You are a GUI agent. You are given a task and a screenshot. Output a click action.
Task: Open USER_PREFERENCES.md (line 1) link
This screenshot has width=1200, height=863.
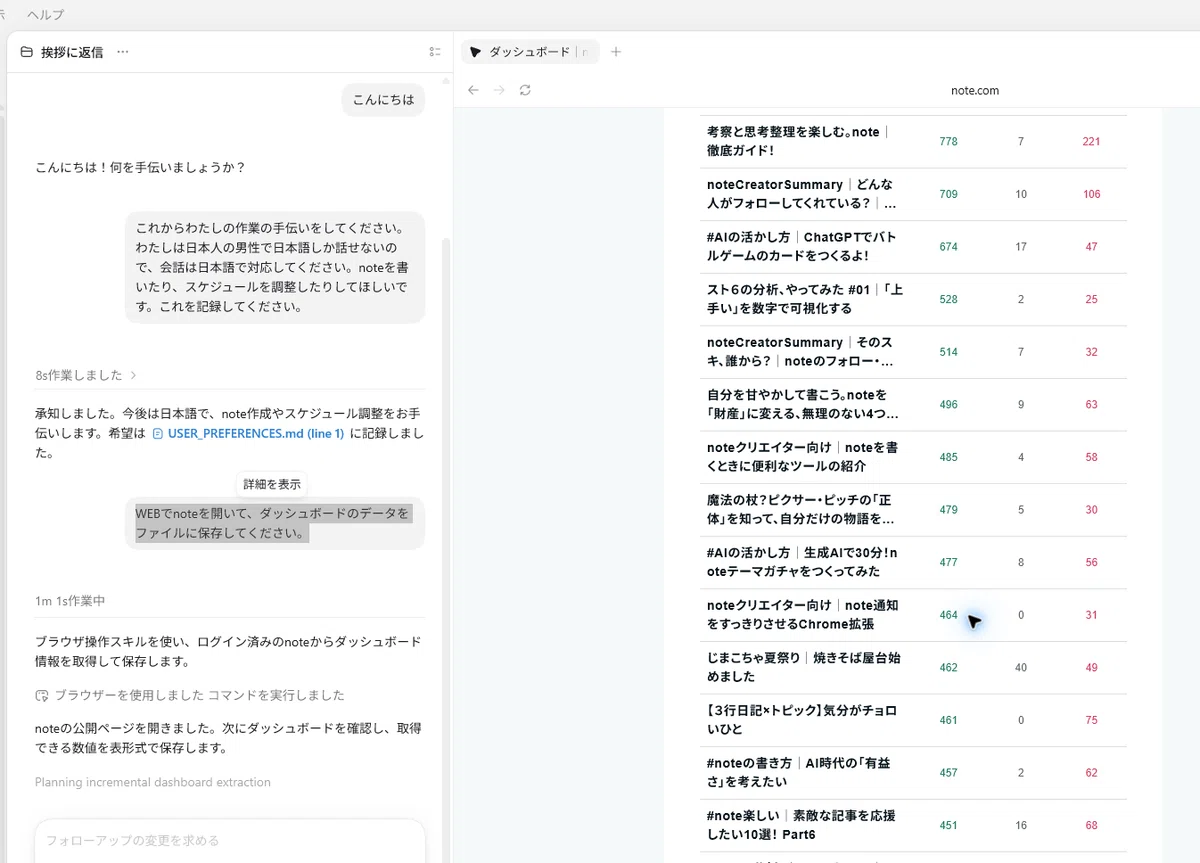(255, 434)
